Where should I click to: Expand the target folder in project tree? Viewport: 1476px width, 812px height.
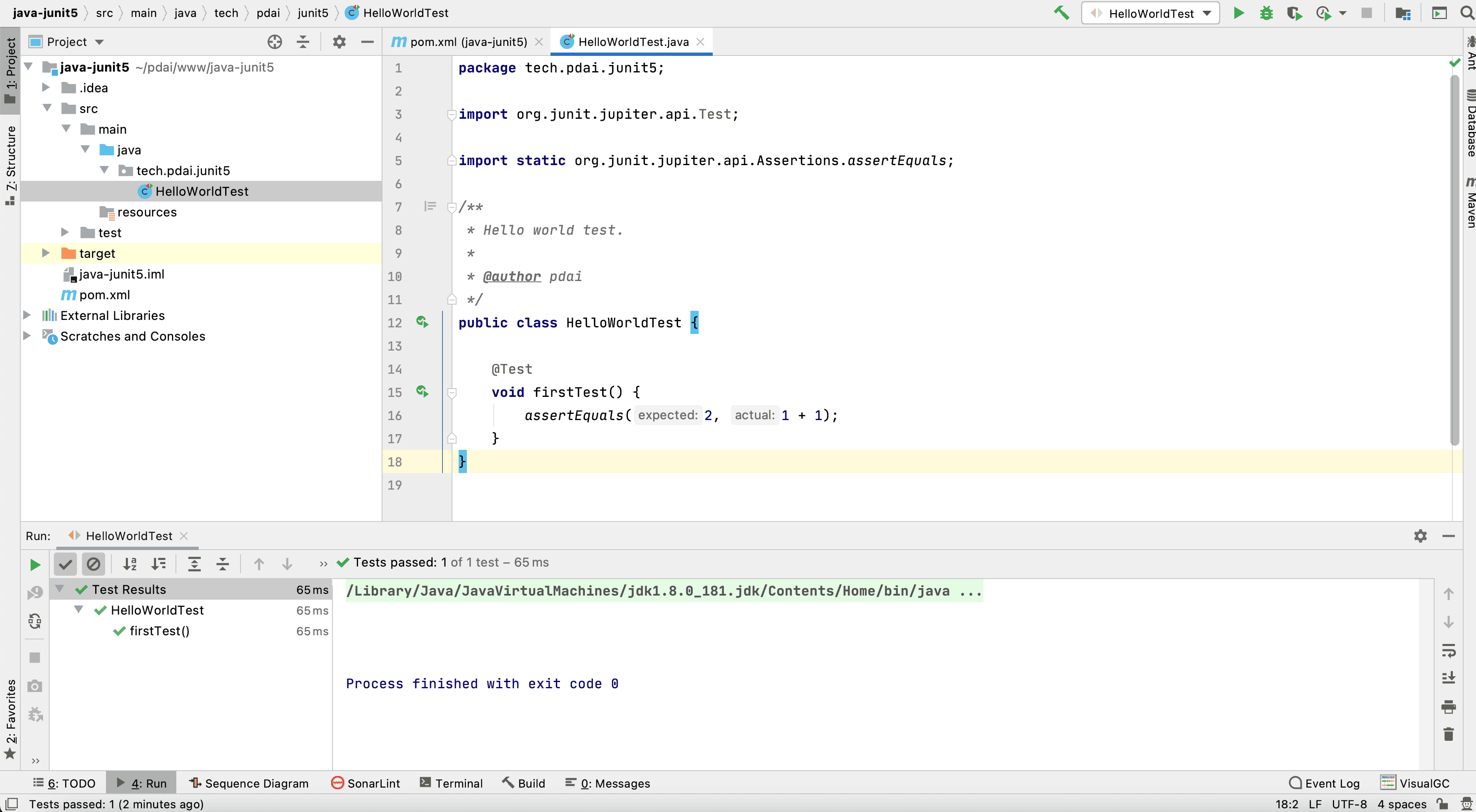click(46, 253)
